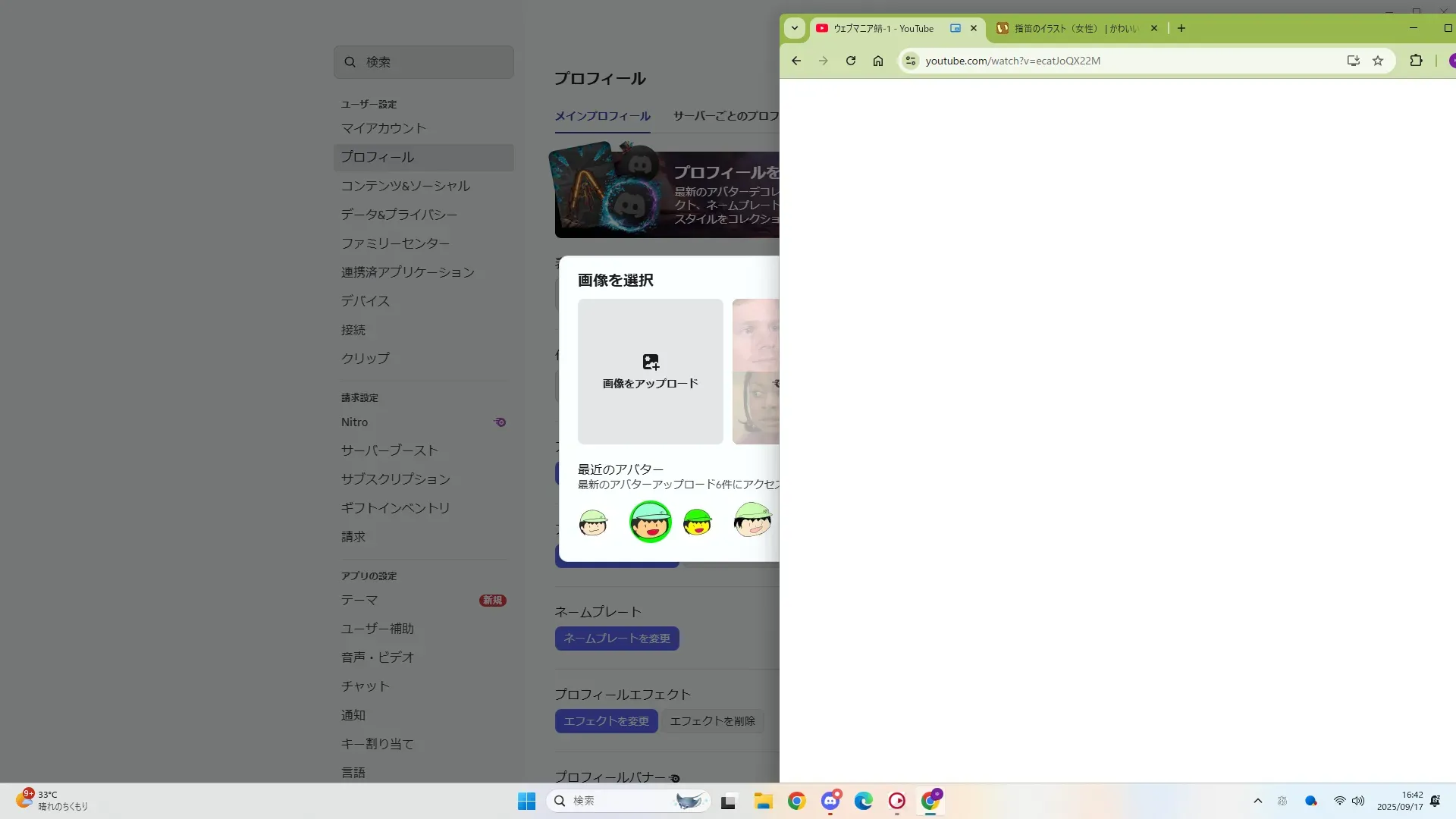The image size is (1456, 819).
Task: Open site information icon beside the URL
Action: [x=911, y=61]
